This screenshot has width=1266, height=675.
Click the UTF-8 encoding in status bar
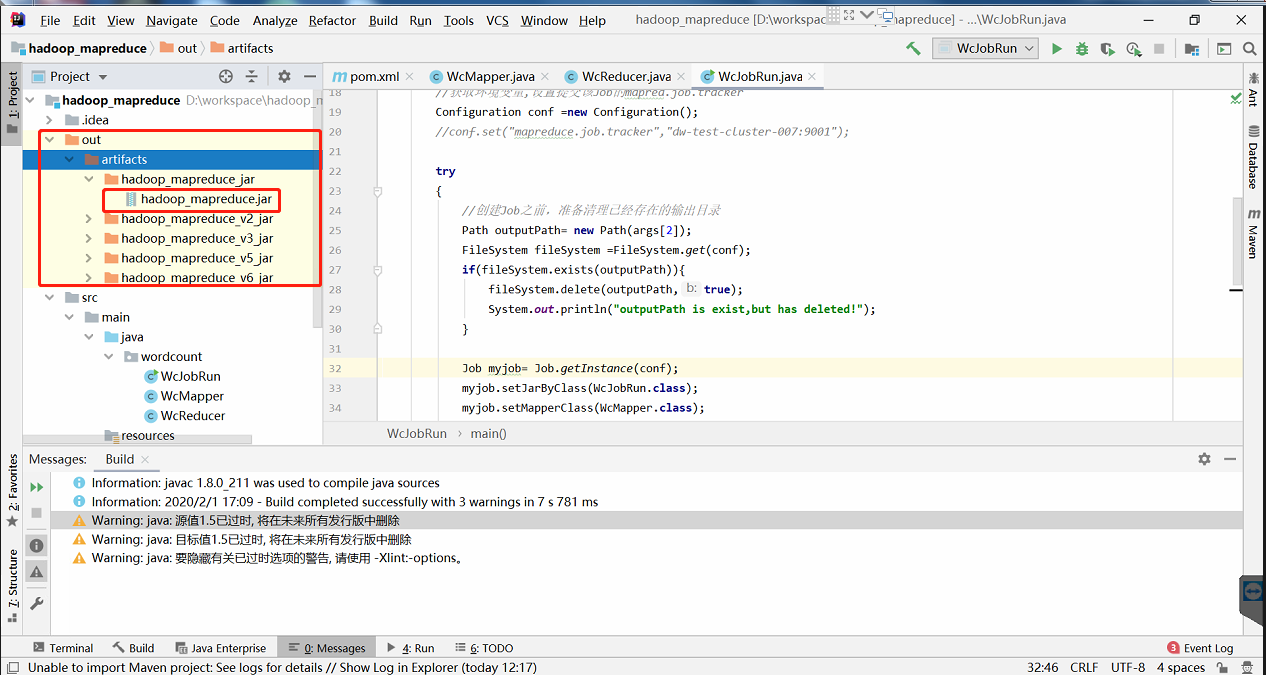(x=1128, y=667)
